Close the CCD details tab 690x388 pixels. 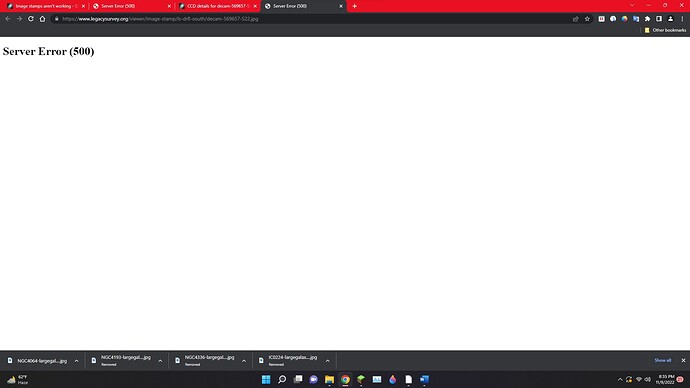click(255, 6)
